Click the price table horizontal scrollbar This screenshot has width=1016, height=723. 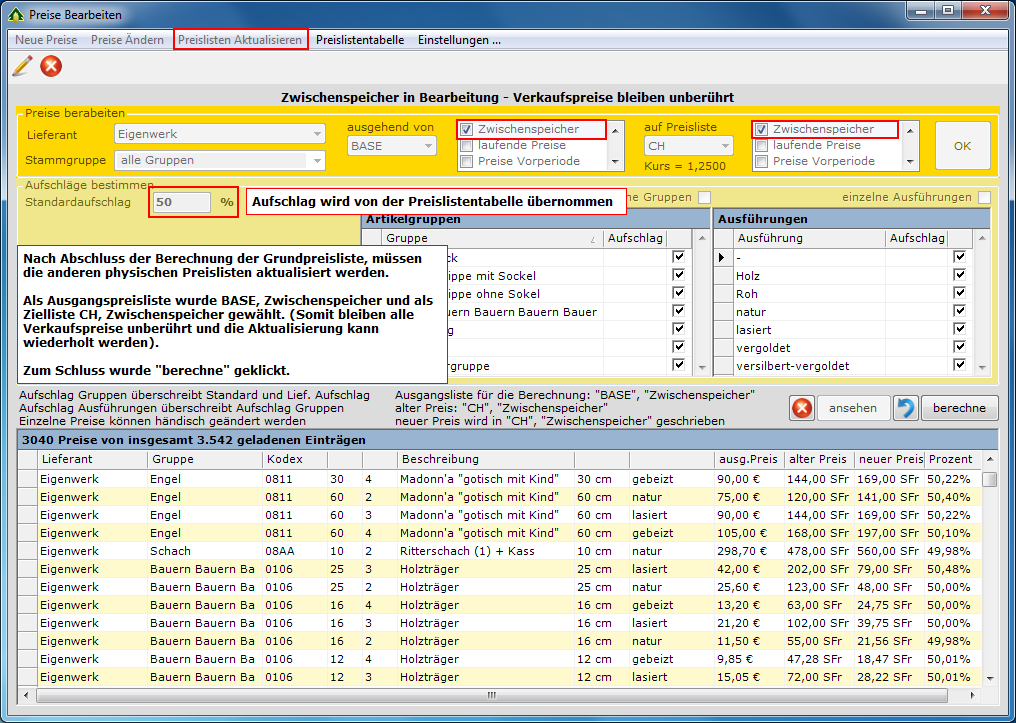(x=490, y=695)
